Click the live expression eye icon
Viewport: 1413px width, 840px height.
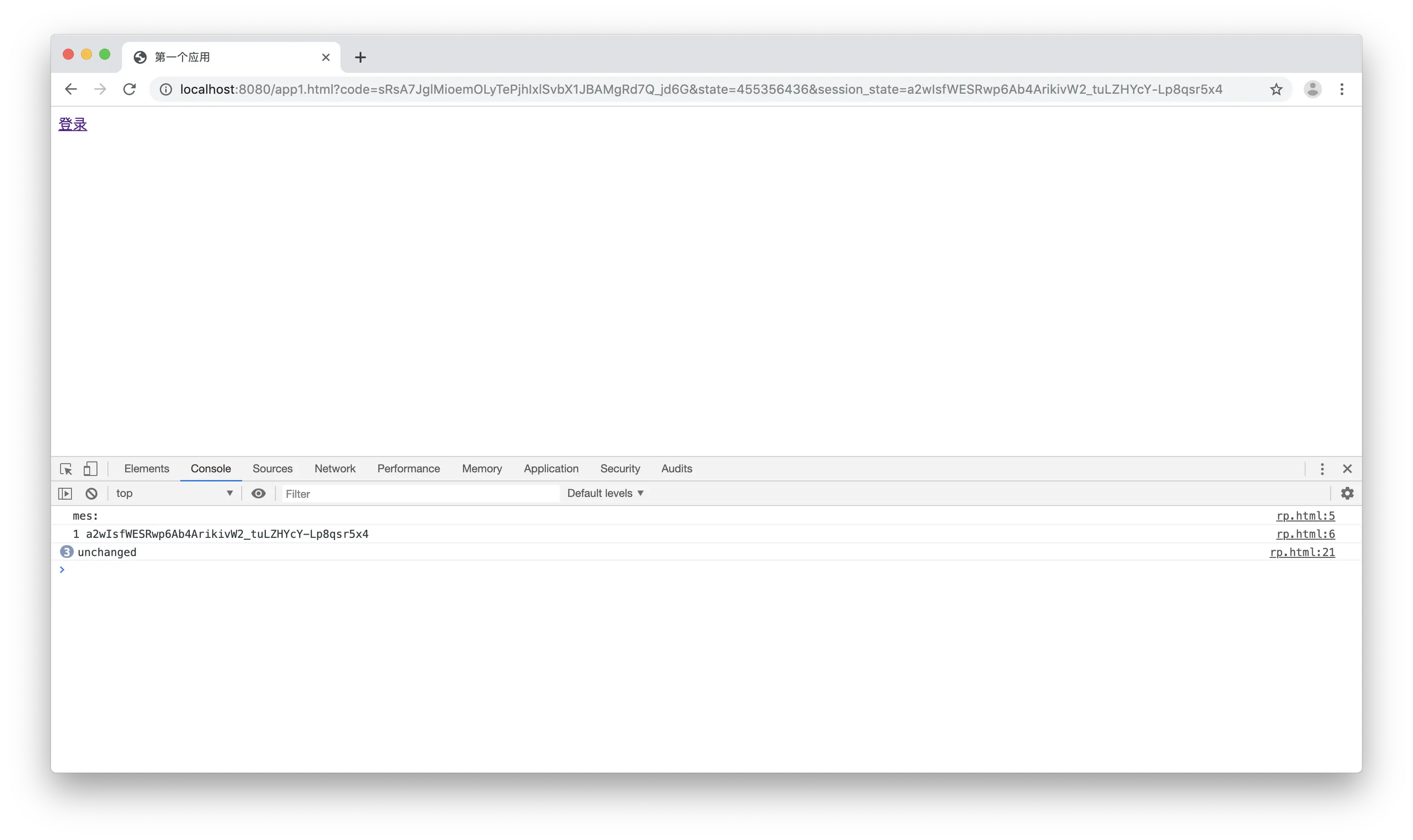pos(258,494)
